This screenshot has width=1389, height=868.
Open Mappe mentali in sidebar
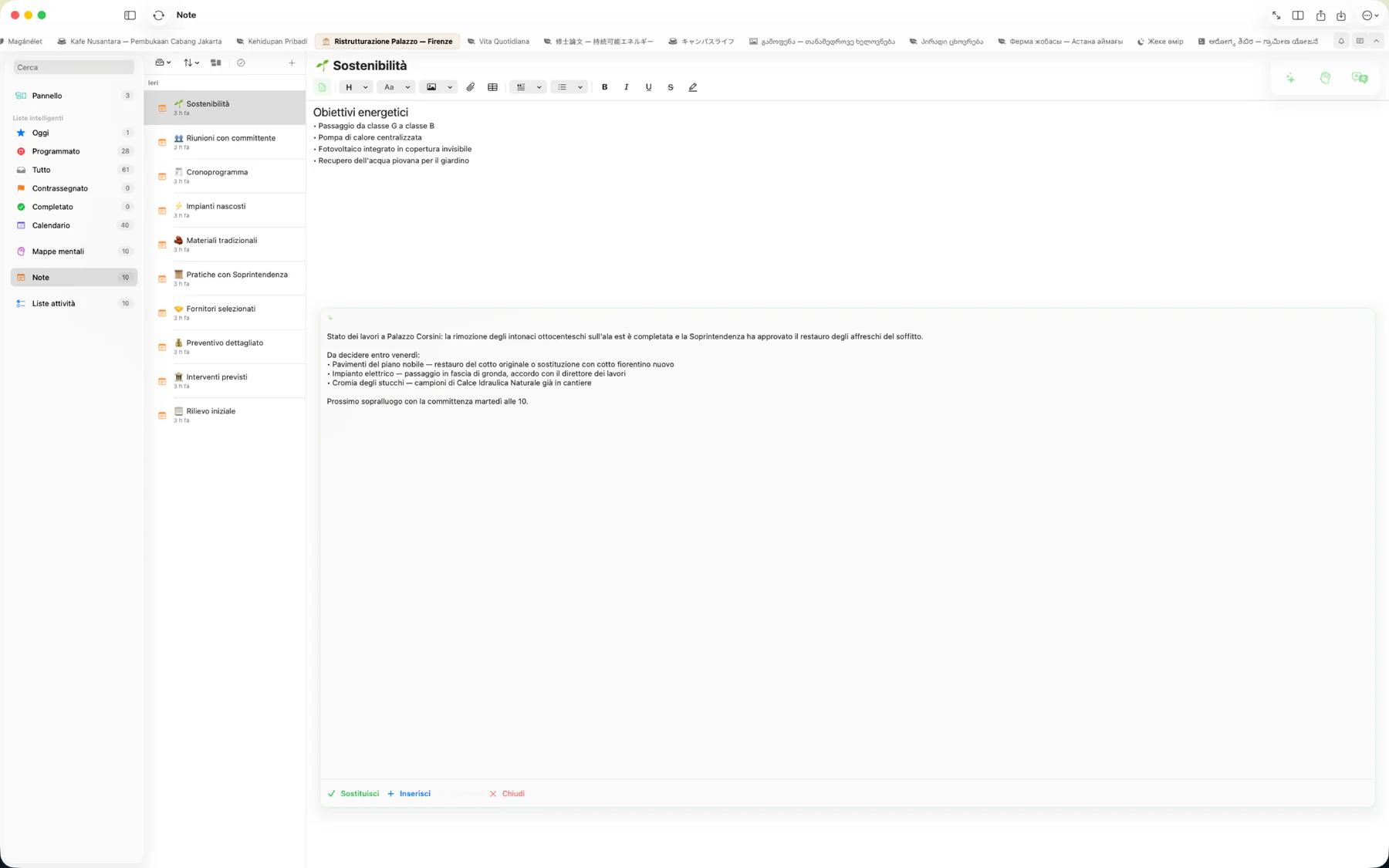(x=74, y=252)
